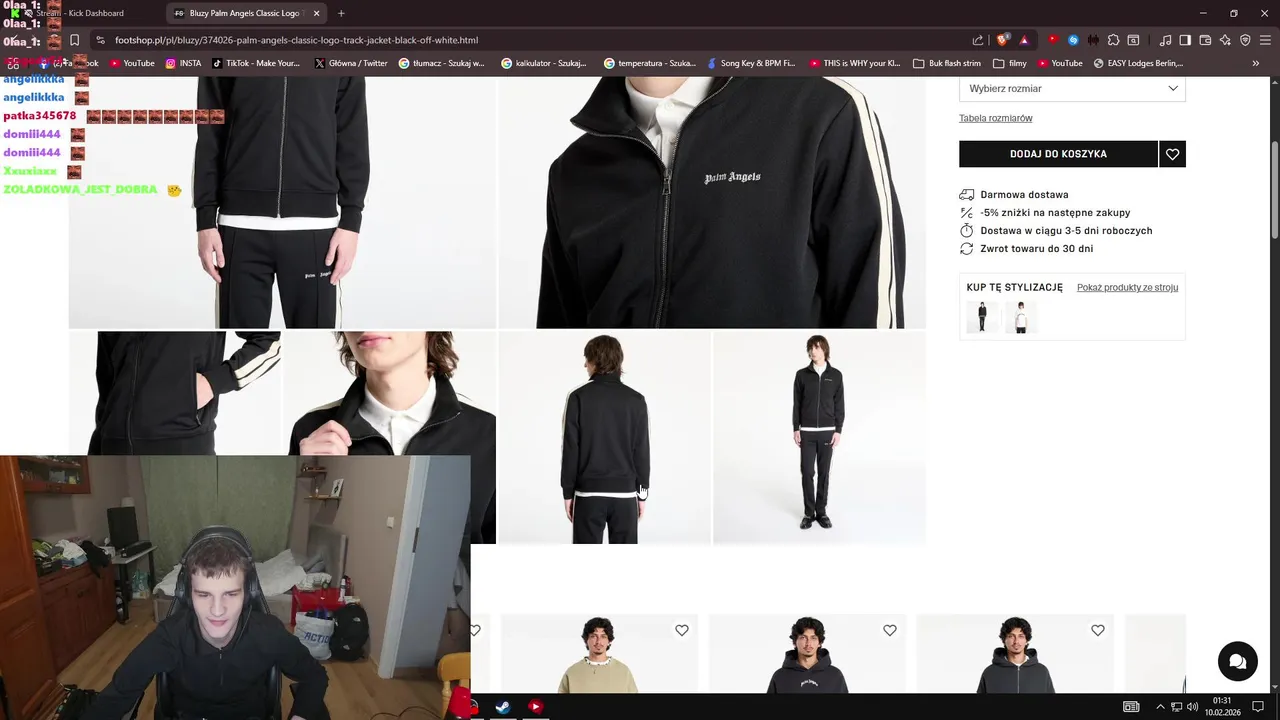Open full-body front view model photo
Image resolution: width=1280 pixels, height=720 pixels.
819,438
